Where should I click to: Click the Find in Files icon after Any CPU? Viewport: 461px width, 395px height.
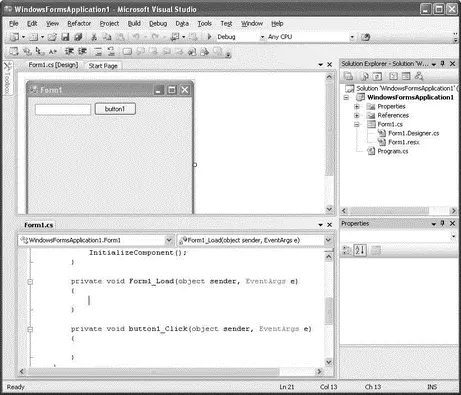366,37
